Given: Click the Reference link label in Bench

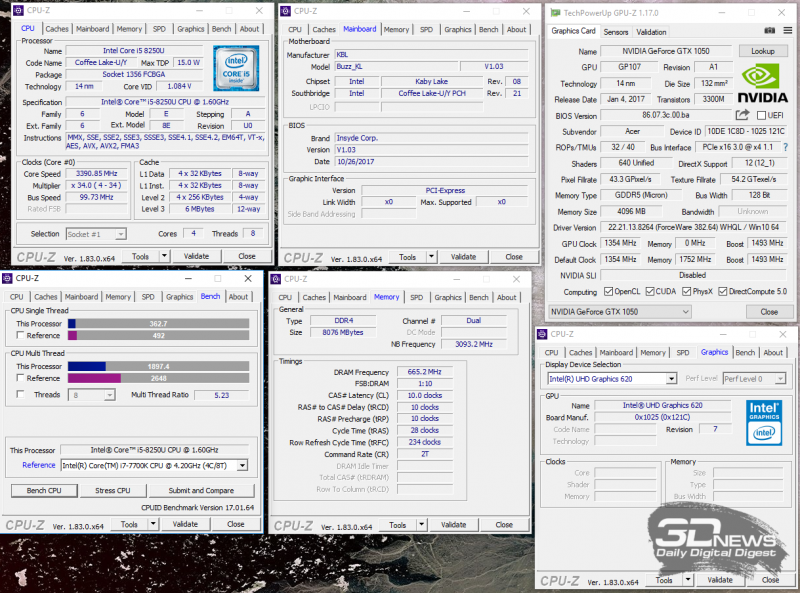Looking at the screenshot, I should point(39,465).
